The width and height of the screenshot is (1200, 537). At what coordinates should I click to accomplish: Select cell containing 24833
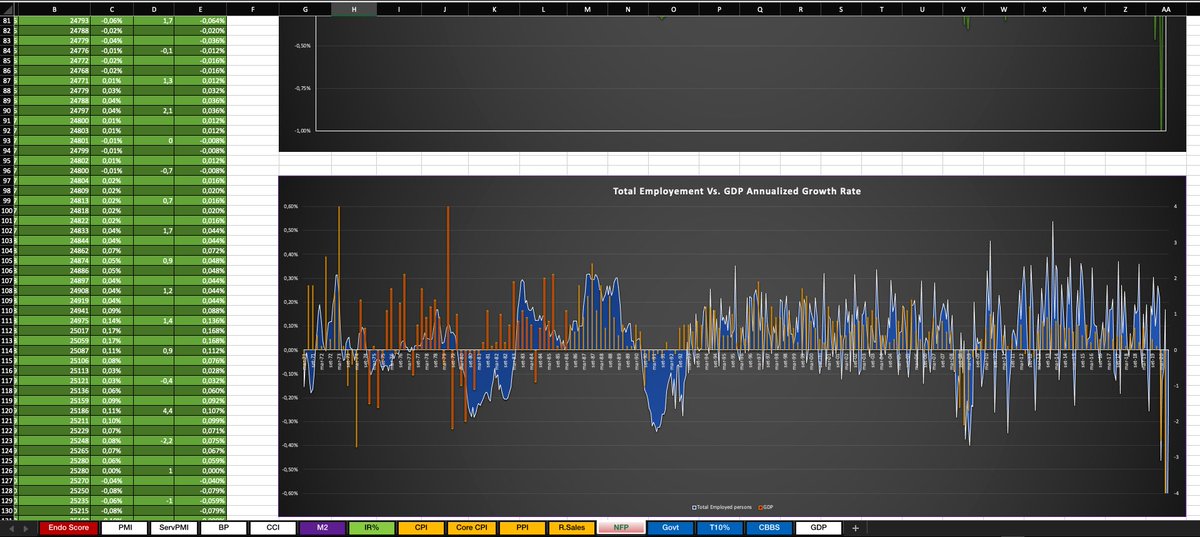point(52,231)
